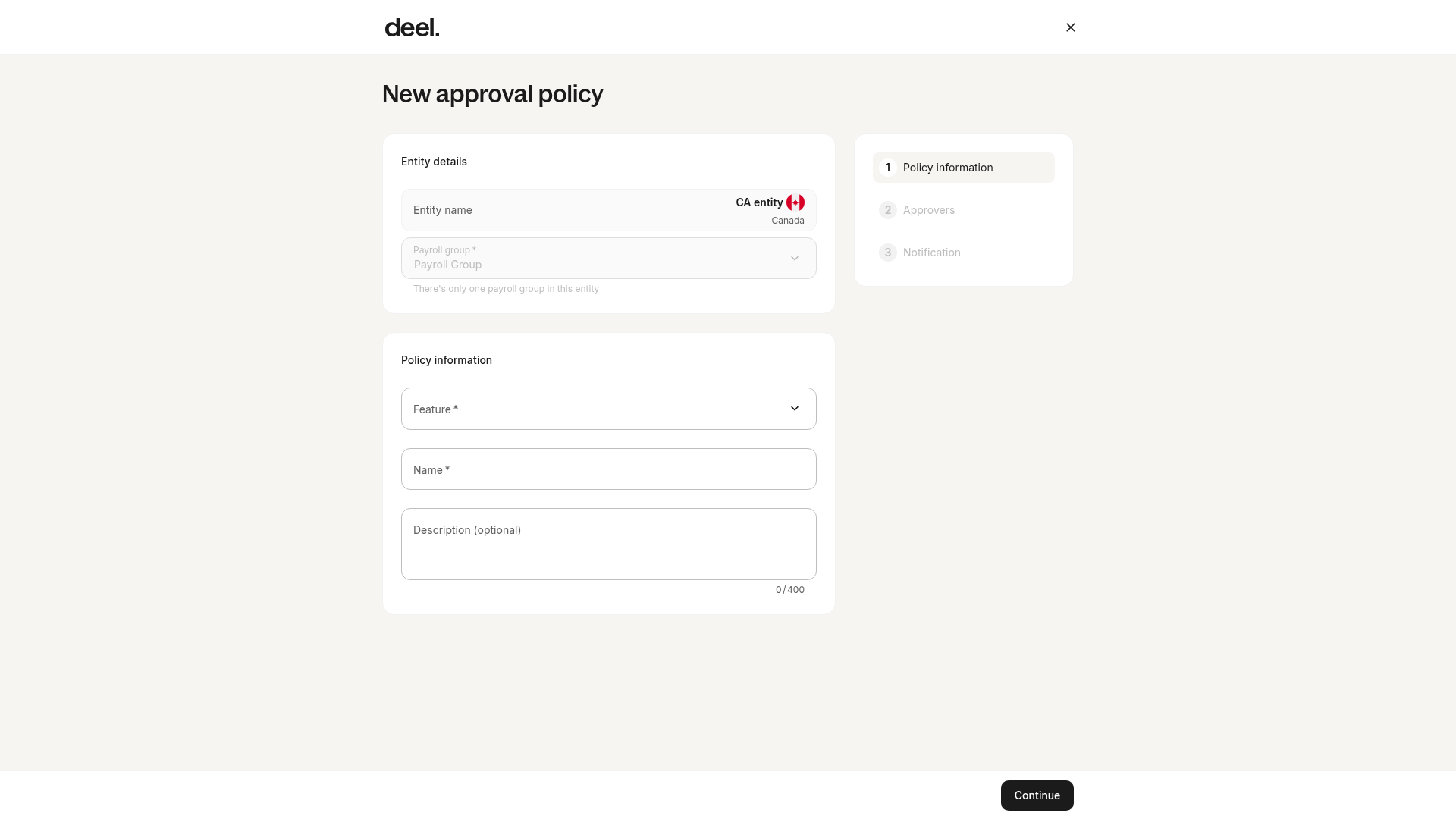Click the 0/400 character counter
1456x819 pixels.
click(789, 590)
